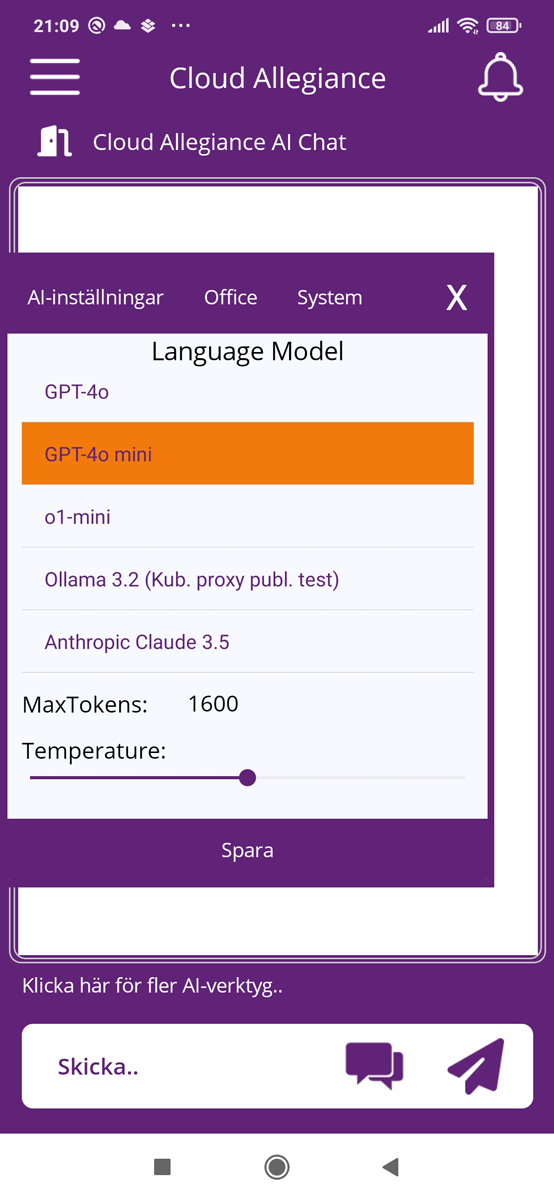554x1200 pixels.
Task: Send with the paper plane icon
Action: (x=475, y=1066)
